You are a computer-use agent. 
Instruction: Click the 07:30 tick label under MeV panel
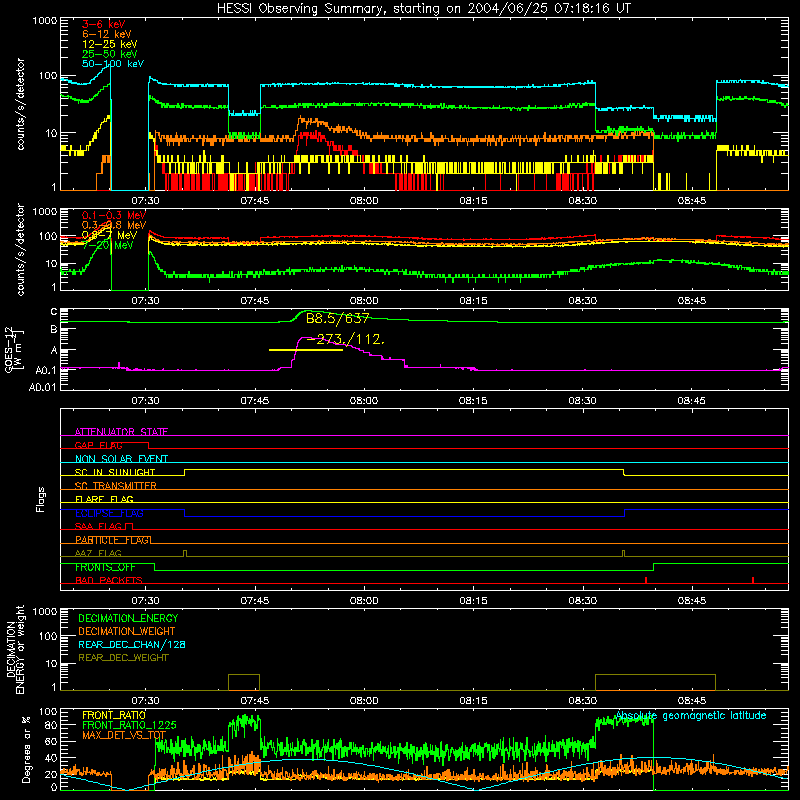145,301
